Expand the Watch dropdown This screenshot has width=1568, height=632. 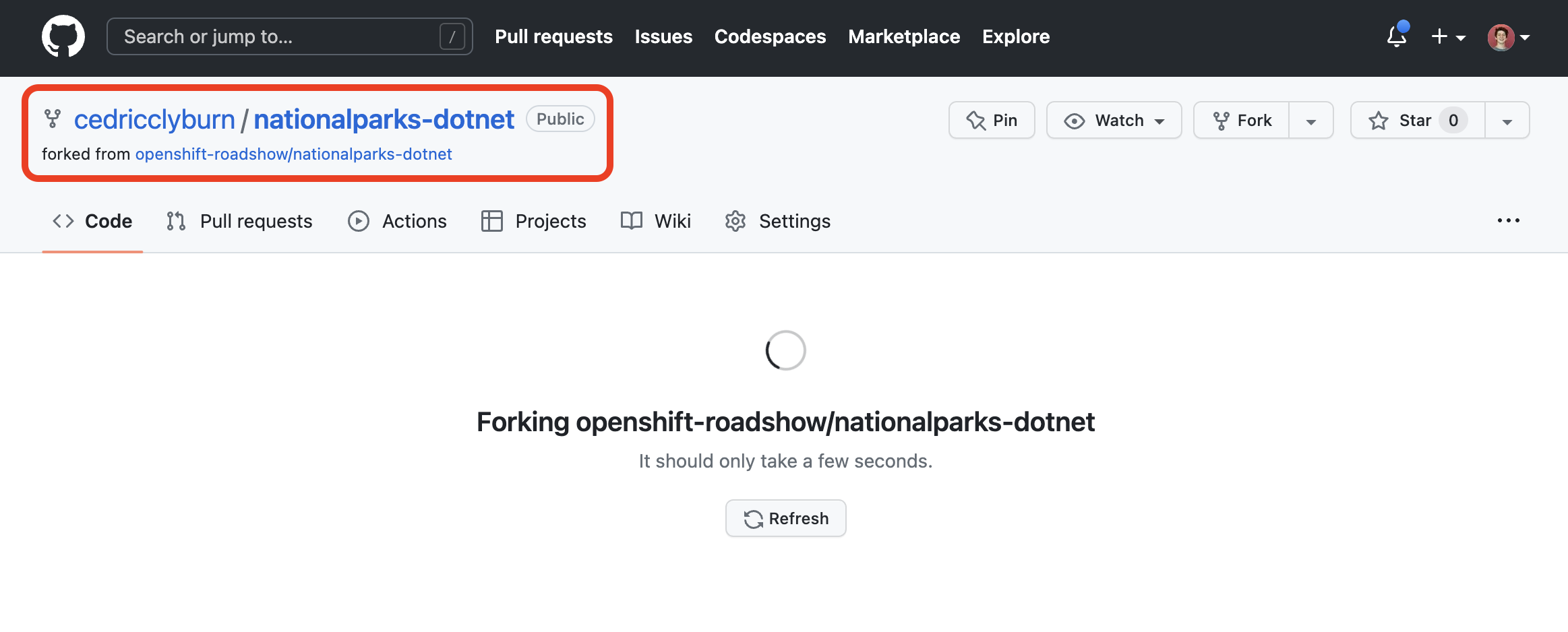pos(1114,120)
